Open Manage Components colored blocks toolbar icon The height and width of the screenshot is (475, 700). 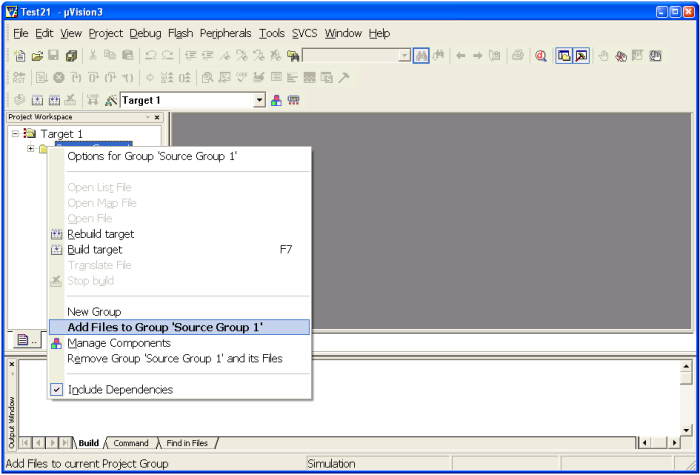pos(276,100)
